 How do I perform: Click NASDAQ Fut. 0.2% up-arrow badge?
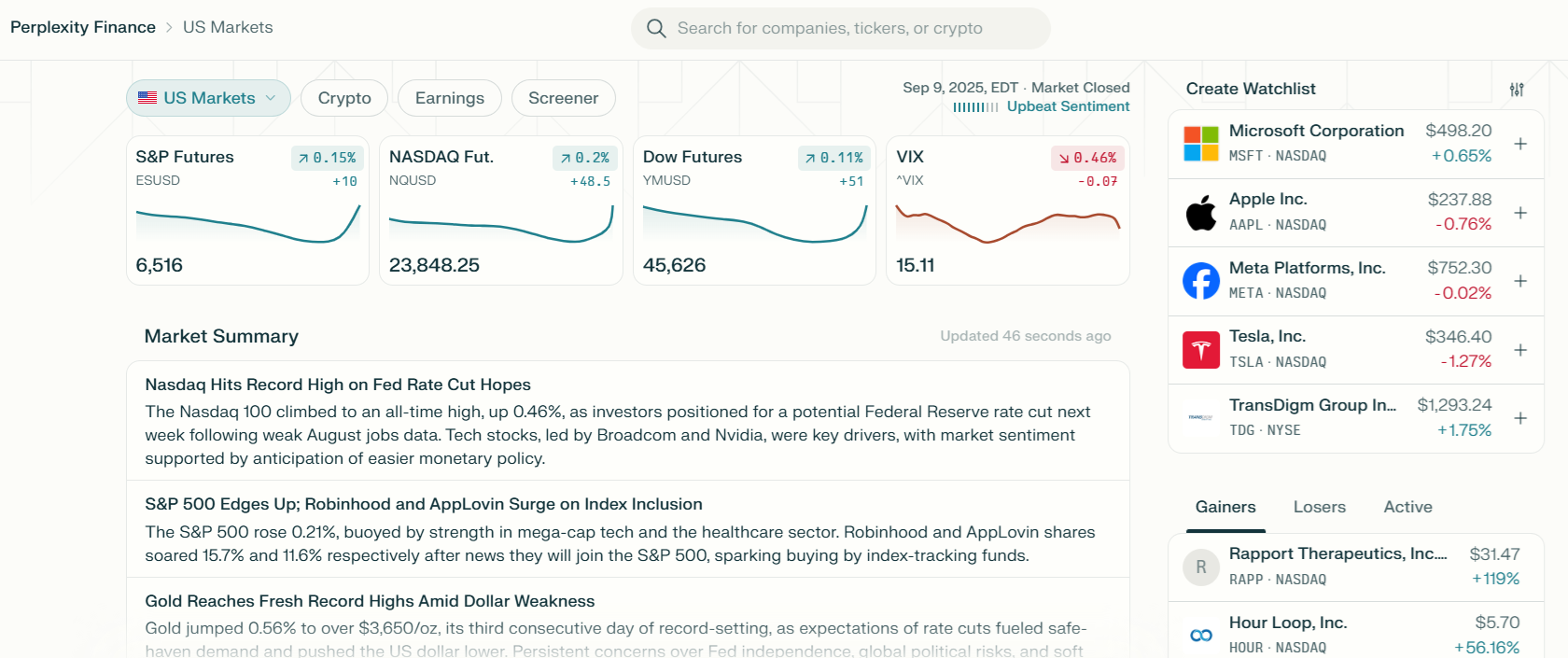point(584,159)
